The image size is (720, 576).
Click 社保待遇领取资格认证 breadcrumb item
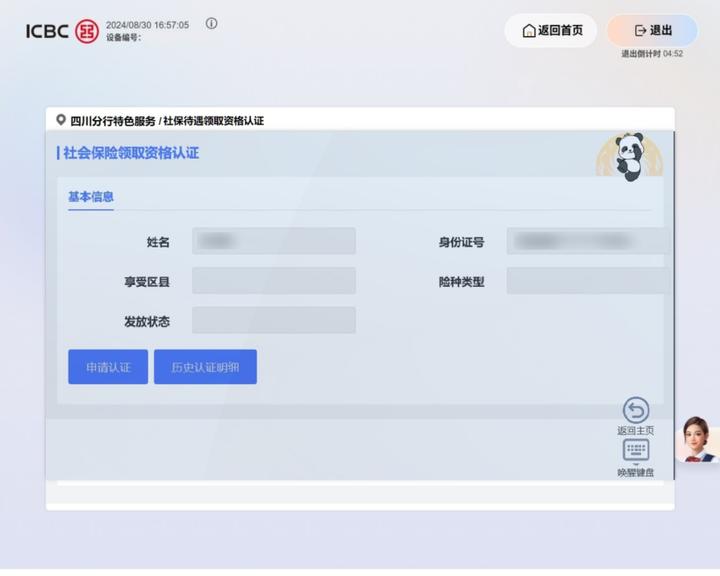coord(213,121)
